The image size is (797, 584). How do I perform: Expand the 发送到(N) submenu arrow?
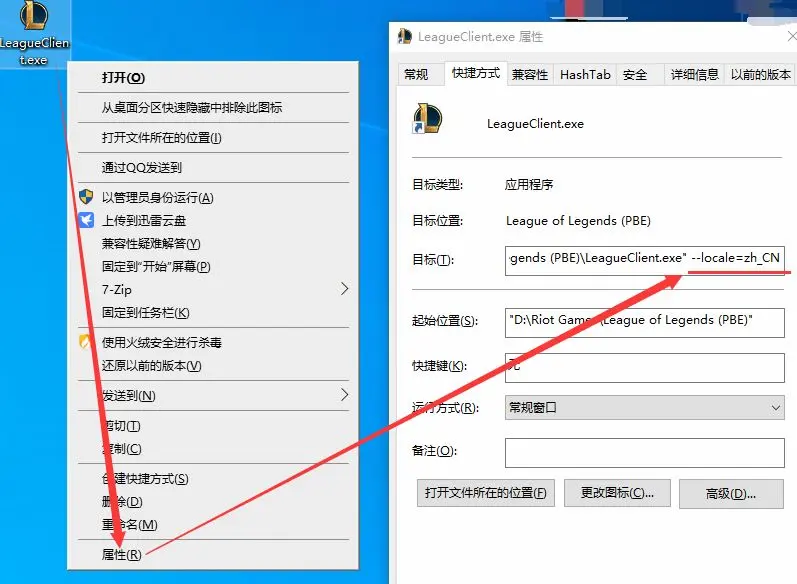pyautogui.click(x=345, y=395)
